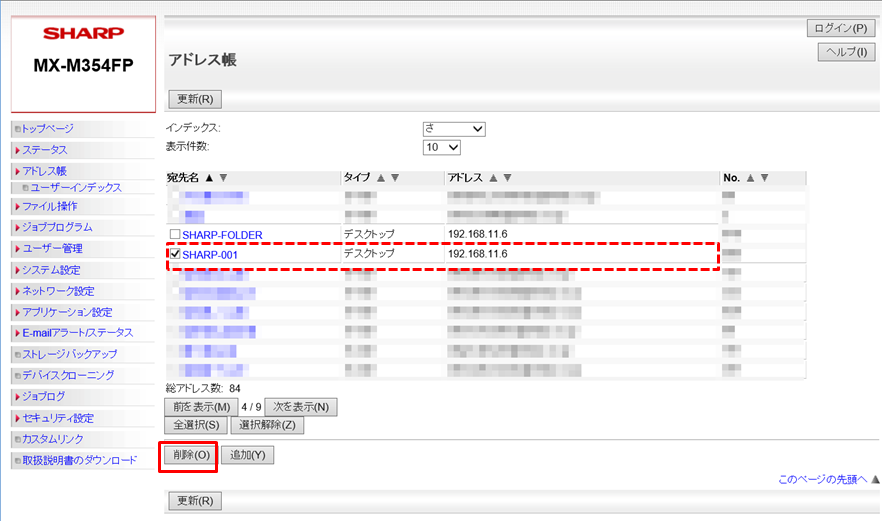Click the 4 / 9 page indicator
Image resolution: width=882 pixels, height=521 pixels.
[251, 407]
